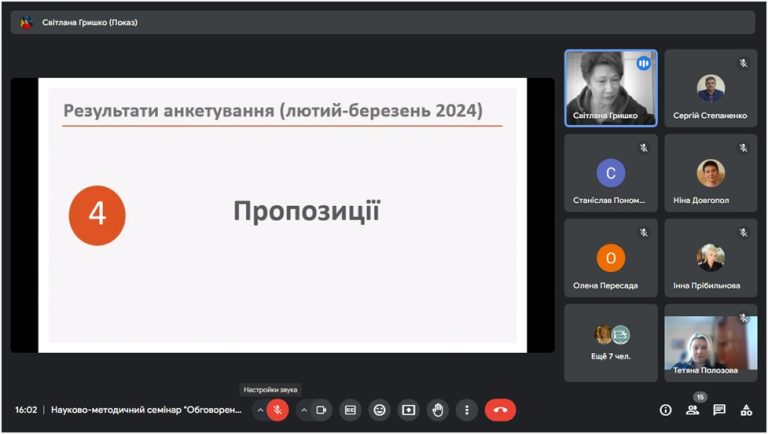
Task: Click the muted mic icon on Тетяна Полозова's tile
Action: click(744, 318)
